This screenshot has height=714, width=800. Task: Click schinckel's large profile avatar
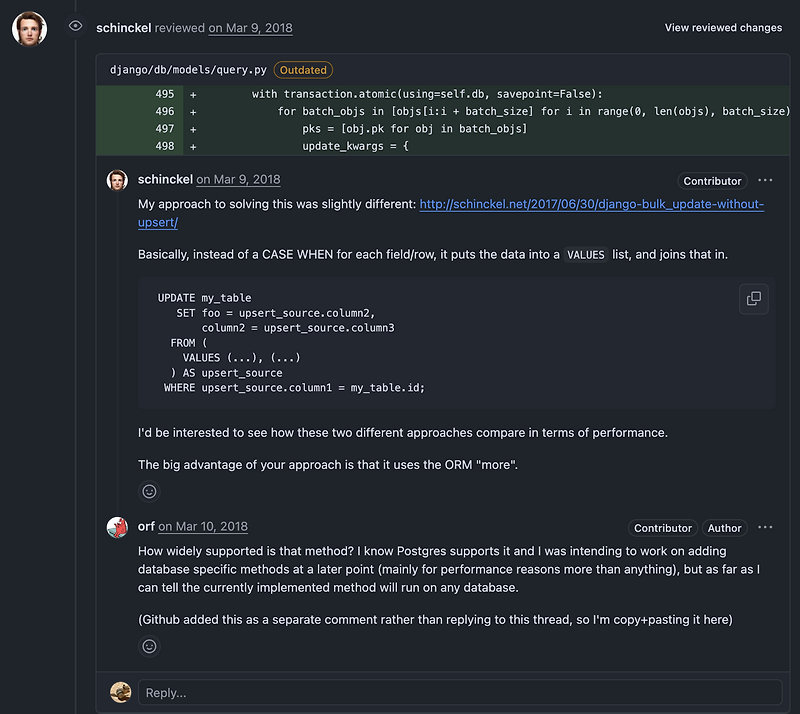pos(29,29)
